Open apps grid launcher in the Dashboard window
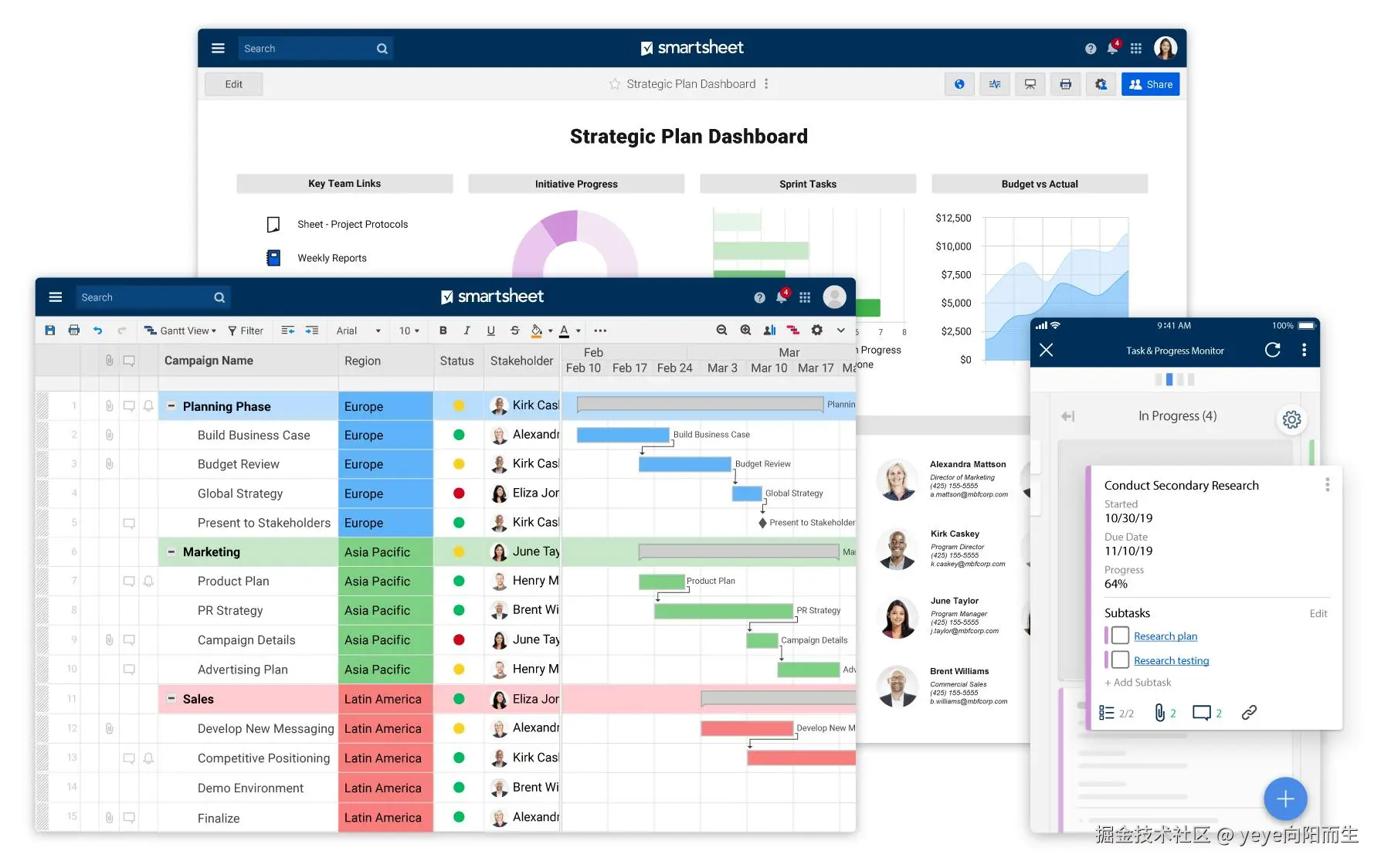The image size is (1381, 868). [x=1135, y=49]
